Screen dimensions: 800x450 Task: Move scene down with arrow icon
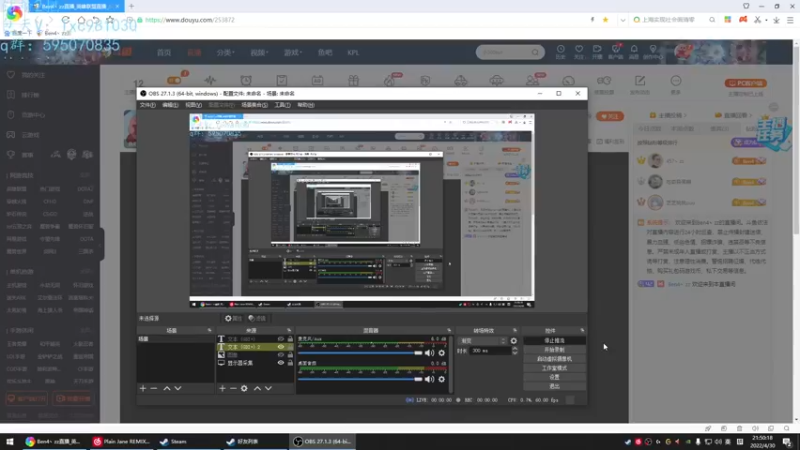(x=178, y=388)
